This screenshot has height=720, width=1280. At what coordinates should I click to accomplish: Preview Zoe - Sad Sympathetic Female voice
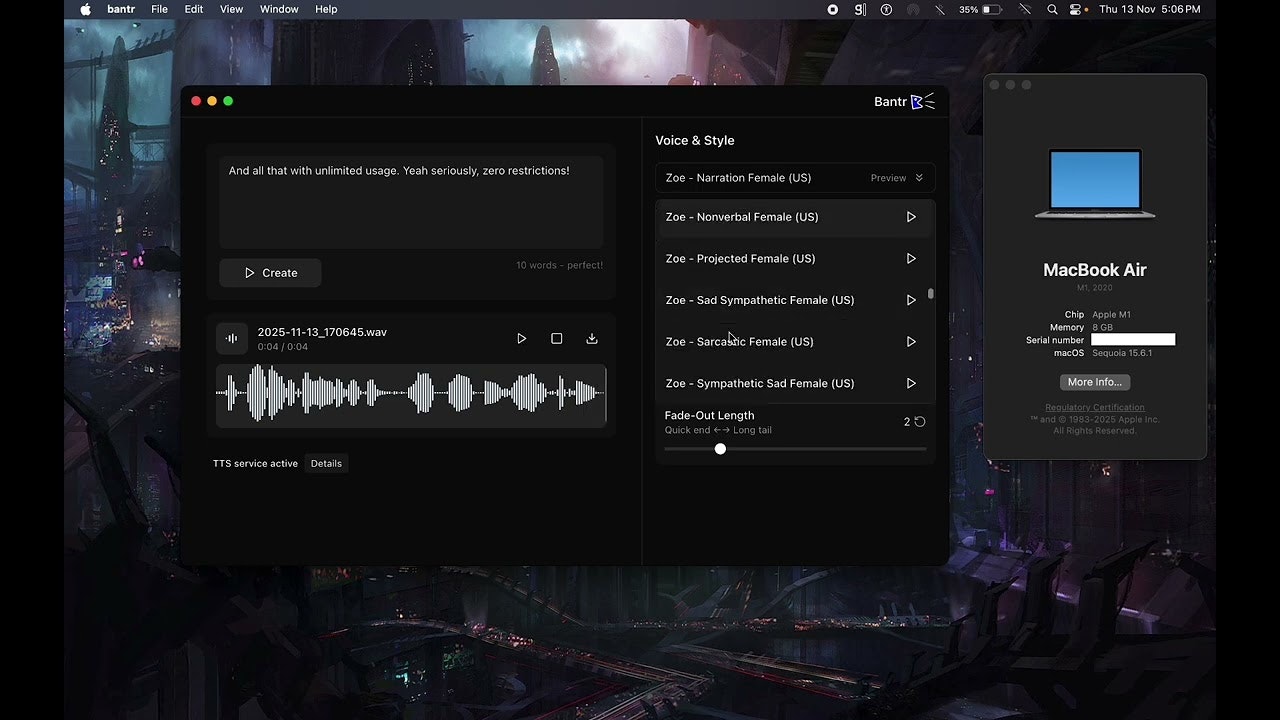[911, 300]
